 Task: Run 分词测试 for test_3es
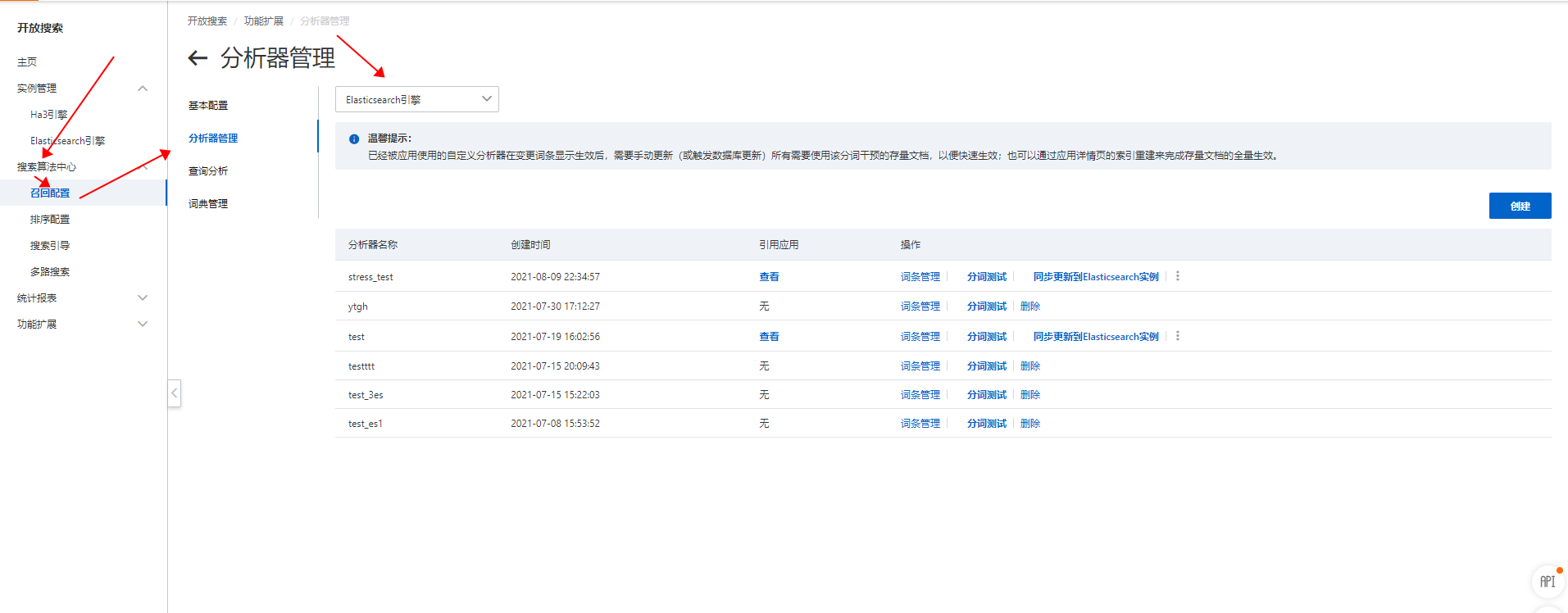[x=987, y=395]
